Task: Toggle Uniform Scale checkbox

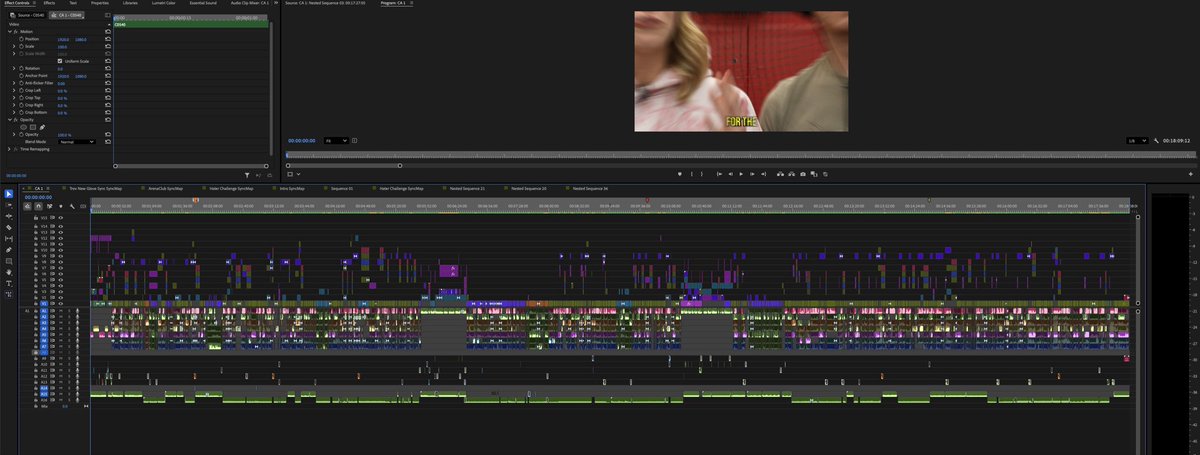Action: [60, 61]
